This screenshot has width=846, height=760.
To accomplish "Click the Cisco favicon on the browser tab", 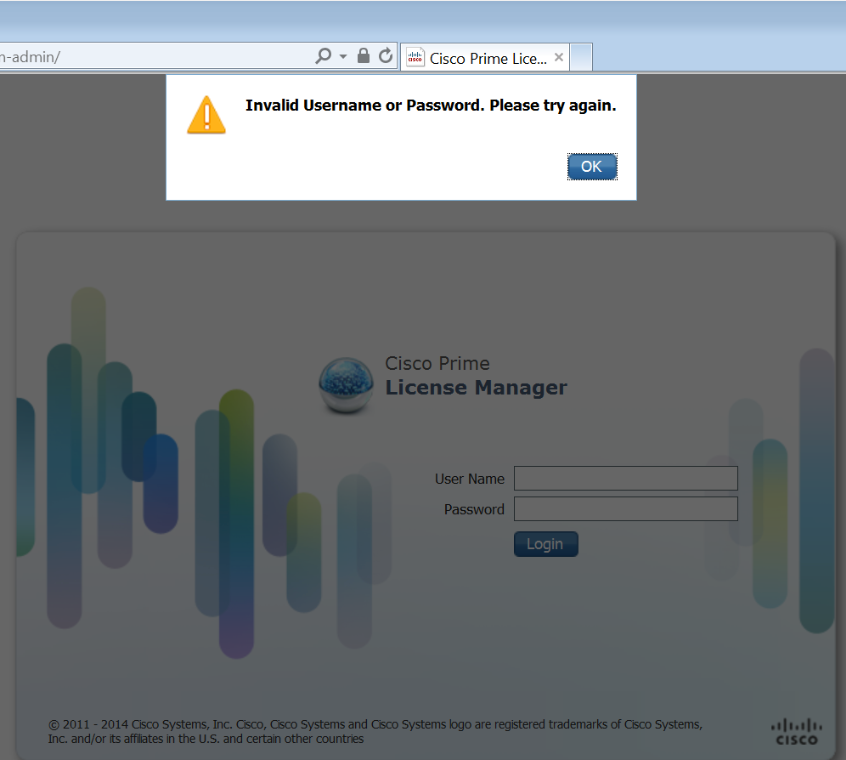I will 415,57.
